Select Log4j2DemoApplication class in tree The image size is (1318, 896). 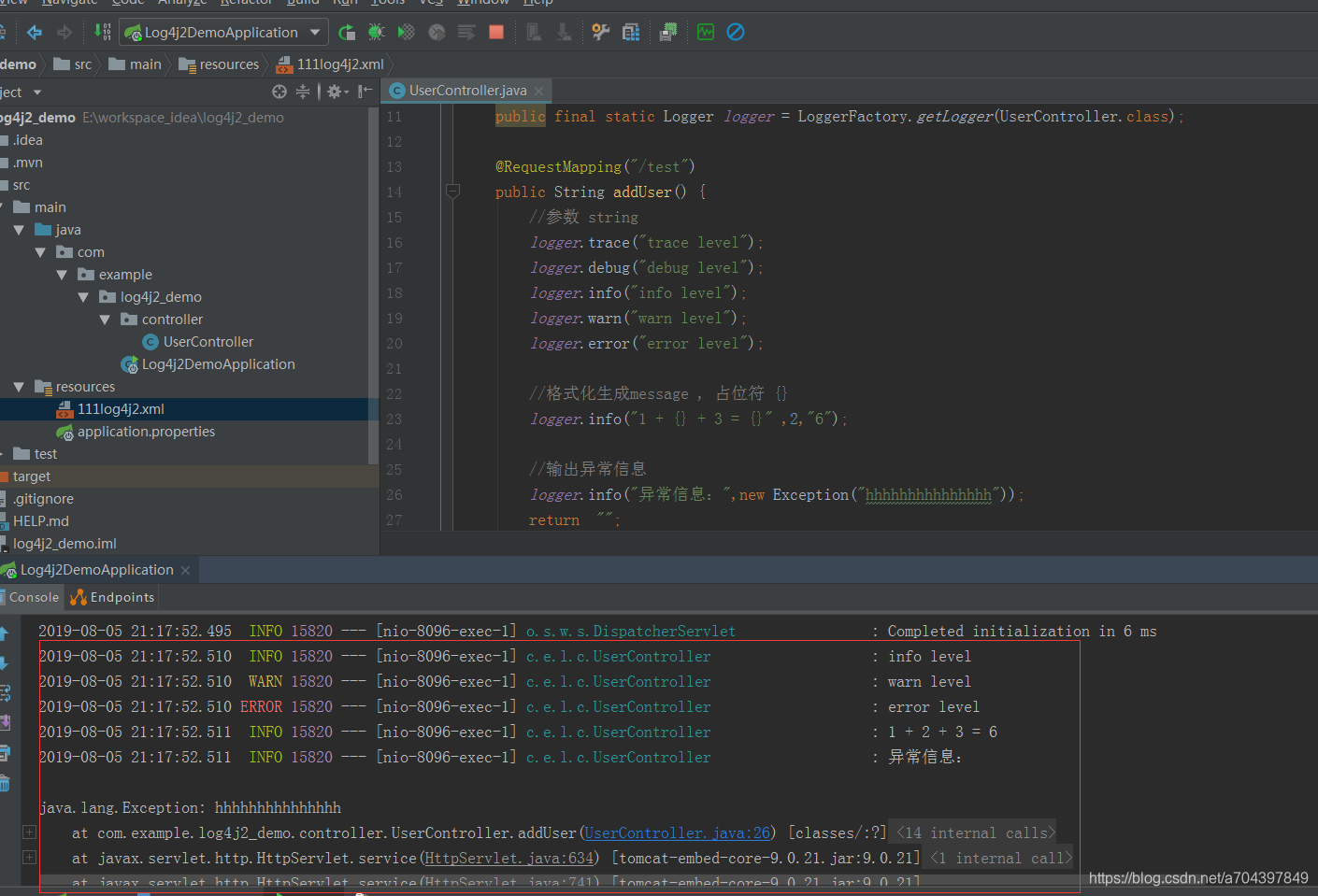click(208, 364)
